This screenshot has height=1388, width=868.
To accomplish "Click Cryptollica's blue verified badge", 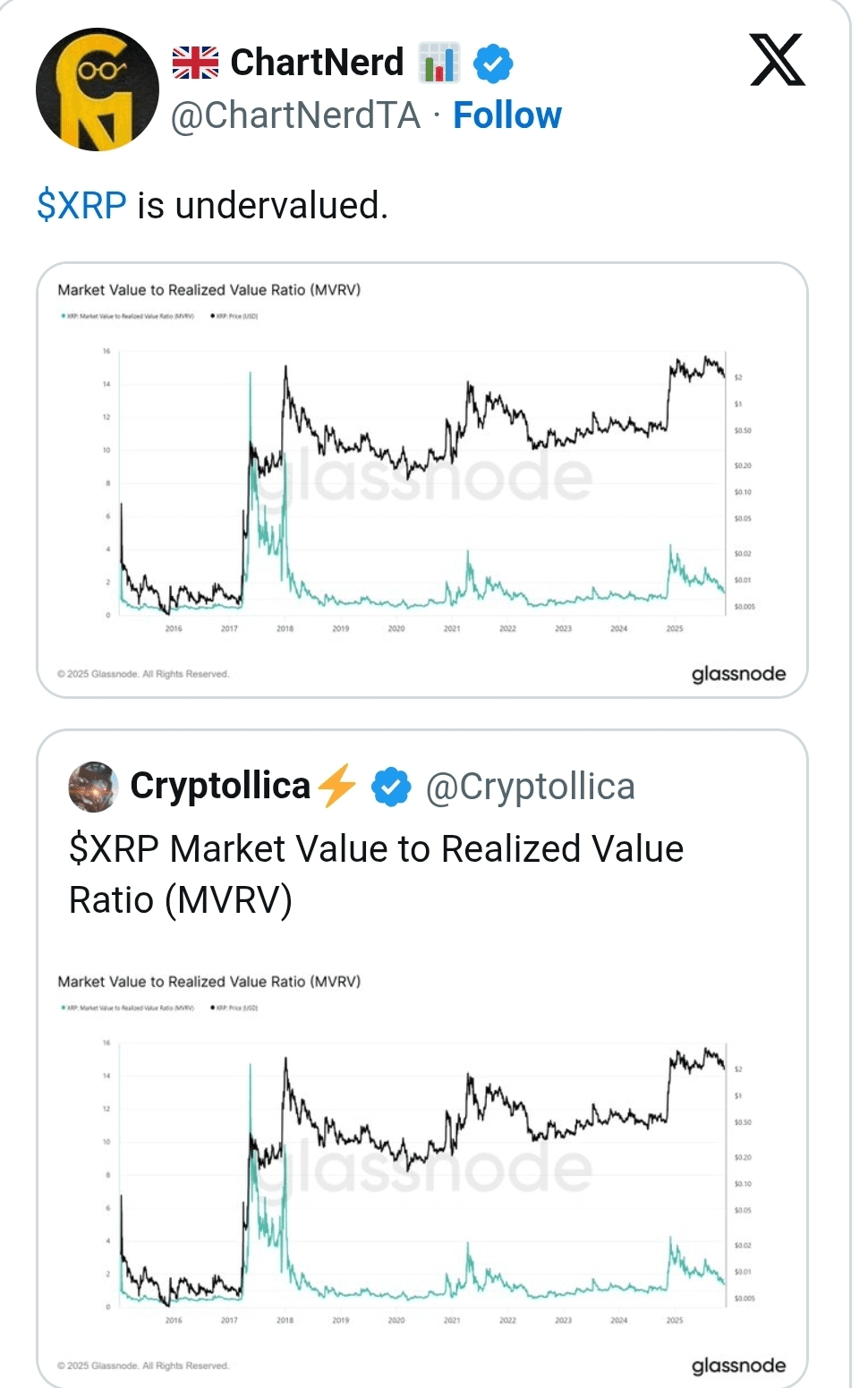I will click(391, 787).
